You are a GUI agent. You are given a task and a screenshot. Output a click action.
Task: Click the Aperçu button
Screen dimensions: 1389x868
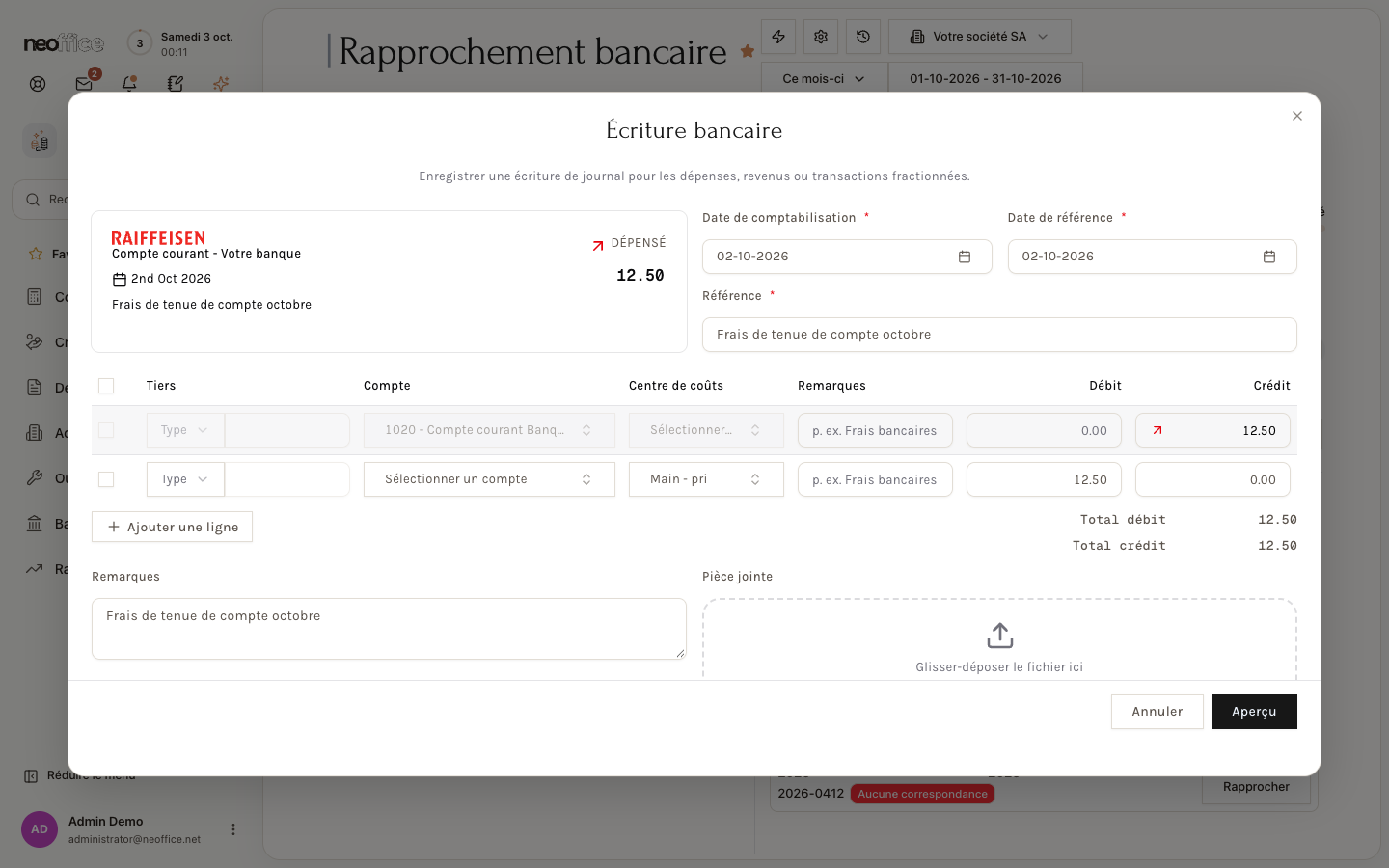click(x=1254, y=712)
